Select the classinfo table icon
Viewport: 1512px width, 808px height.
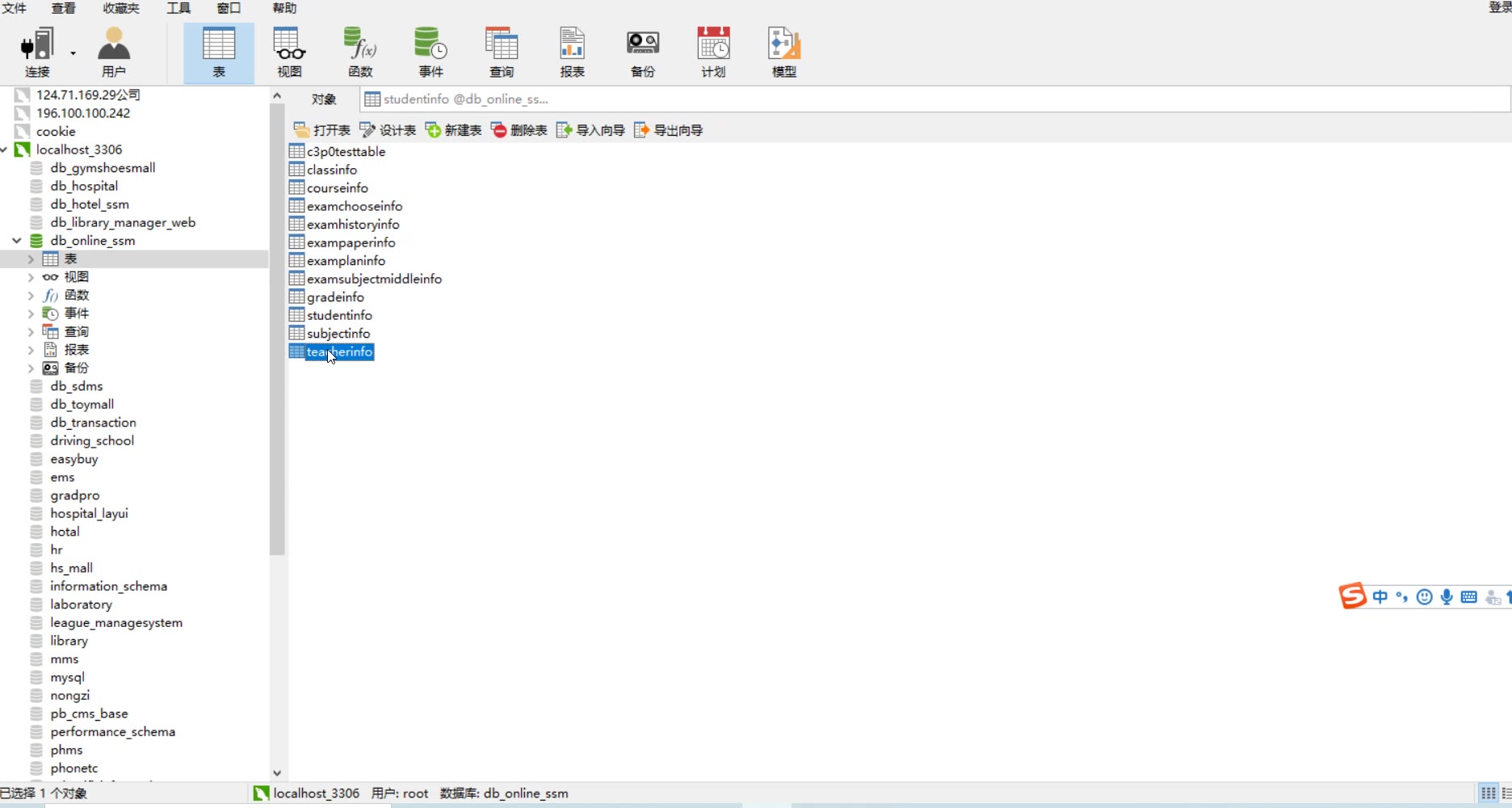tap(296, 170)
